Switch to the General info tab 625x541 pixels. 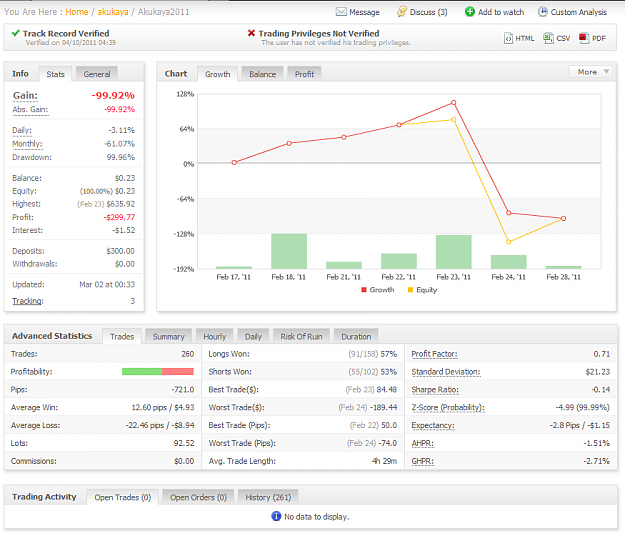(97, 74)
